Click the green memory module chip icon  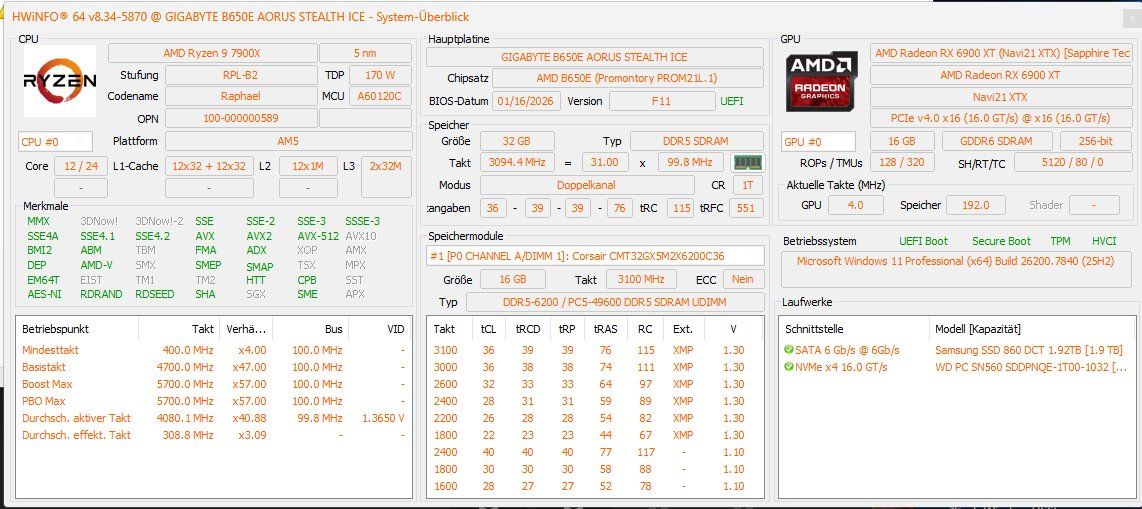pos(747,162)
